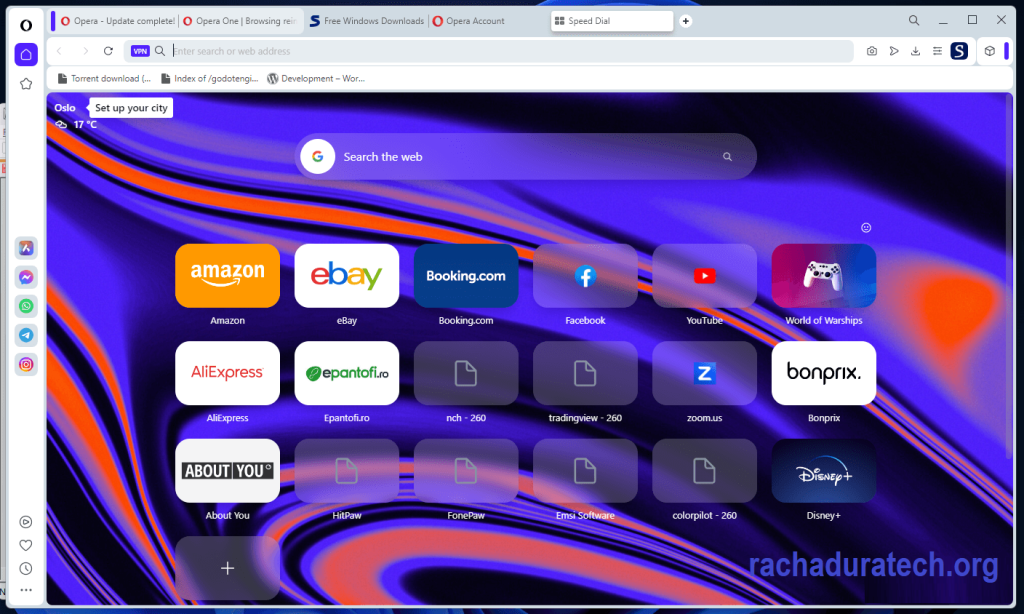
Task: Add a site with the plus tile
Action: [227, 568]
